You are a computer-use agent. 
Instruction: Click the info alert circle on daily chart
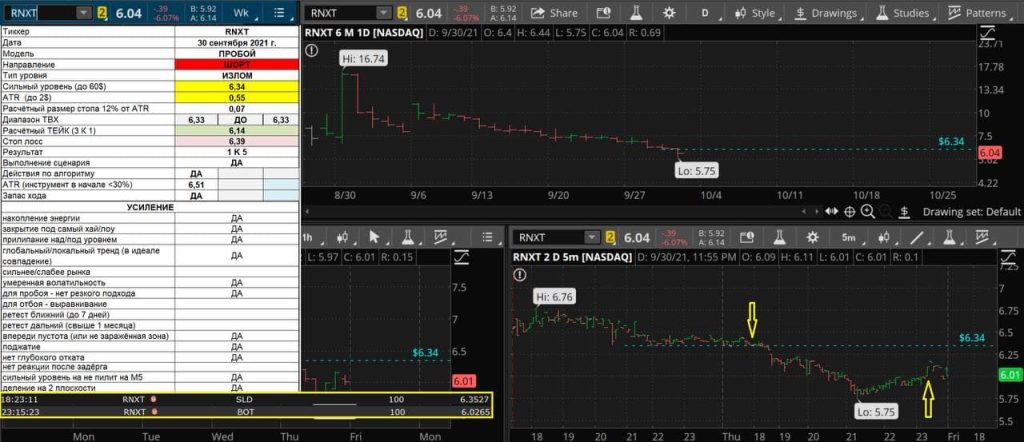pos(312,50)
